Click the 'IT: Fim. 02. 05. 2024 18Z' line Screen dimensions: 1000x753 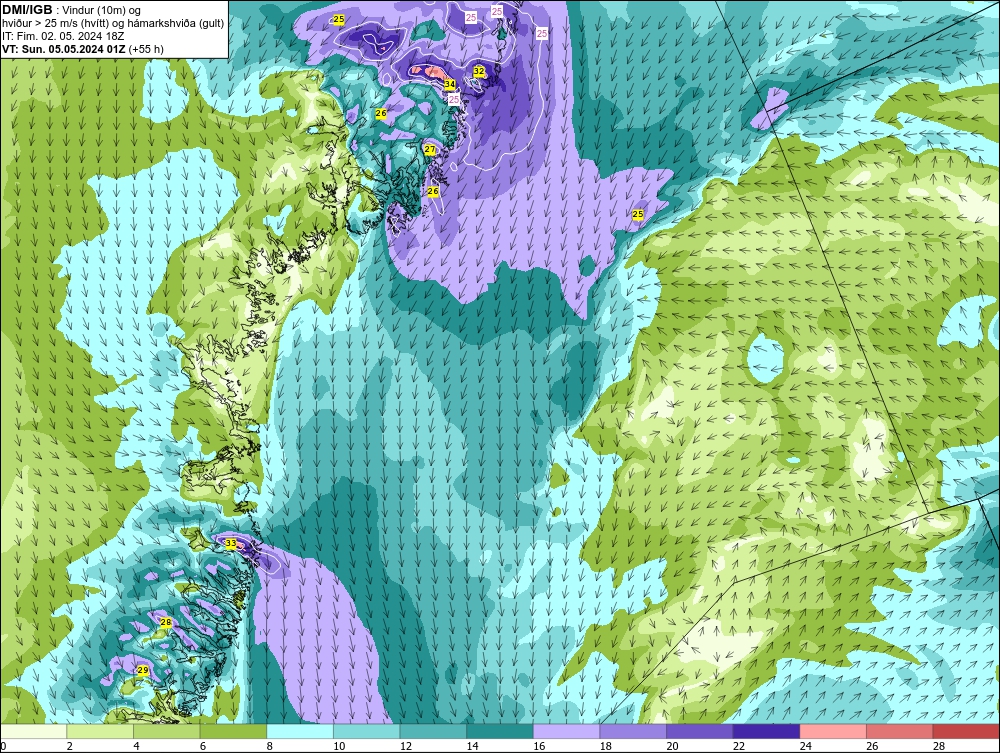[x=63, y=36]
